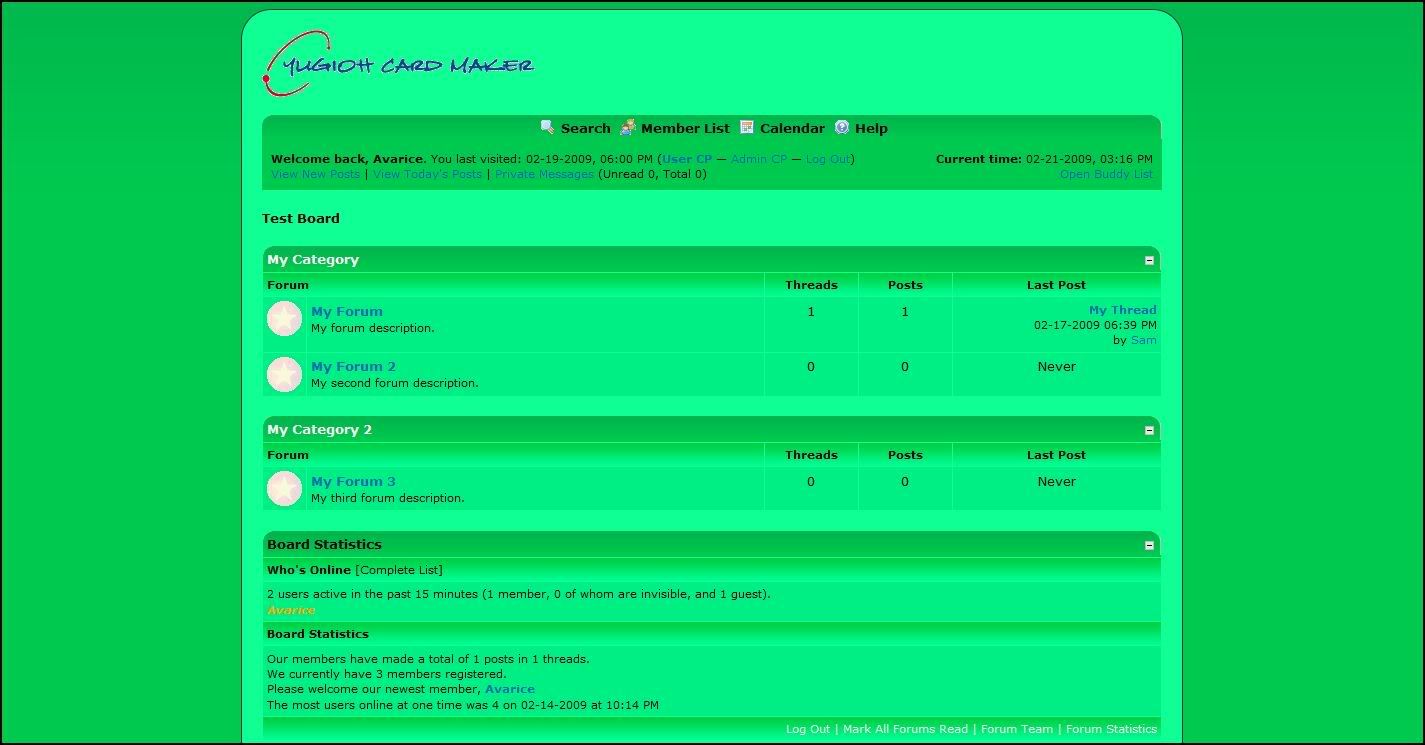The height and width of the screenshot is (745, 1425).
Task: Open the Member List page
Action: click(685, 128)
